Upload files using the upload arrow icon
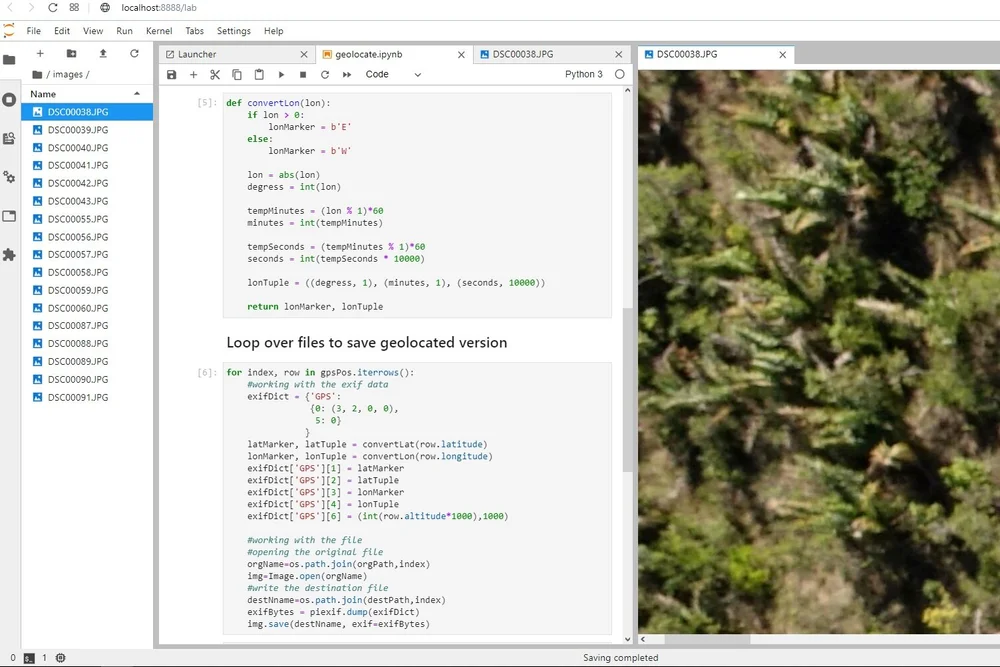This screenshot has height=667, width=1000. coord(103,53)
